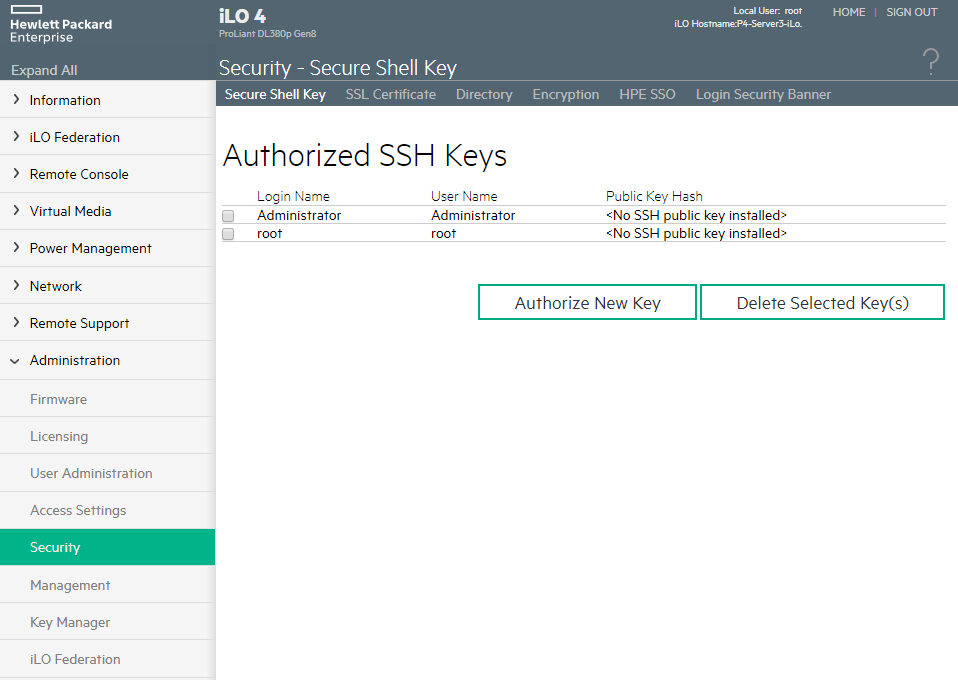
Task: Click Expand All in the sidebar
Action: point(44,70)
